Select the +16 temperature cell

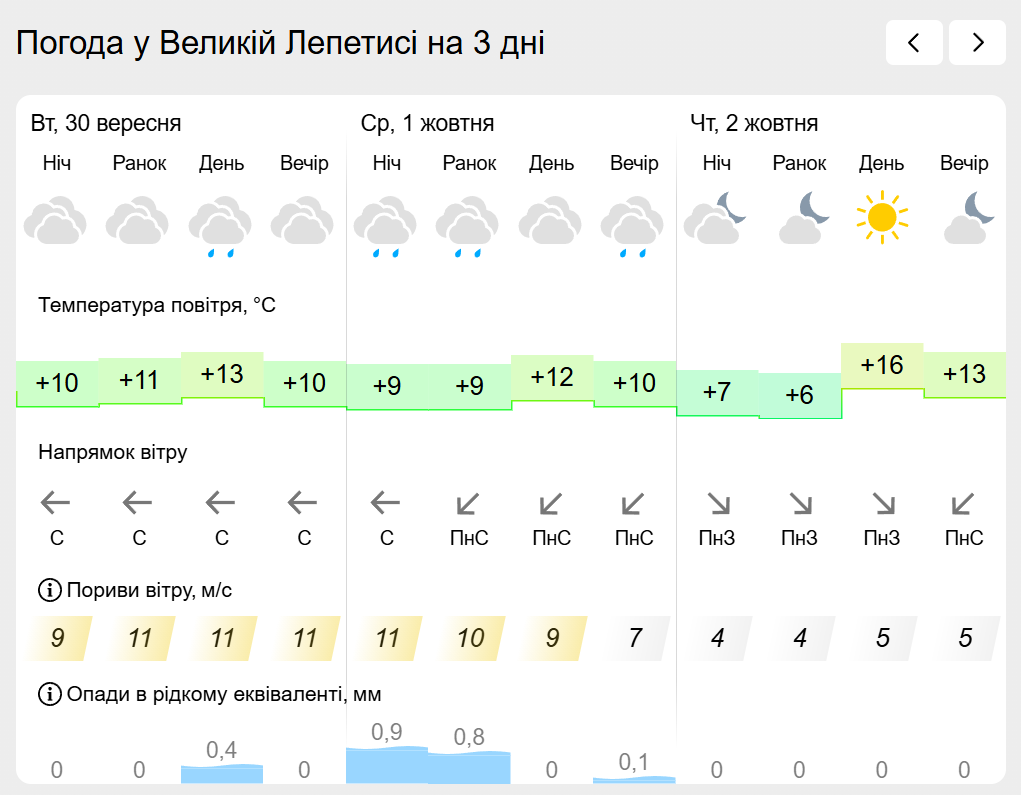pyautogui.click(x=882, y=365)
